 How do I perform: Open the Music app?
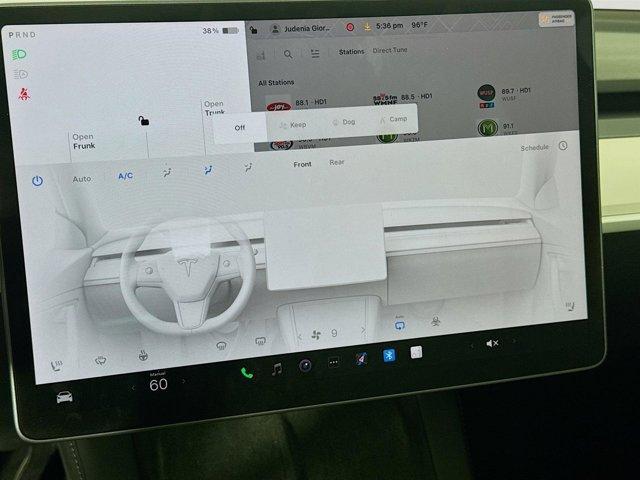277,369
